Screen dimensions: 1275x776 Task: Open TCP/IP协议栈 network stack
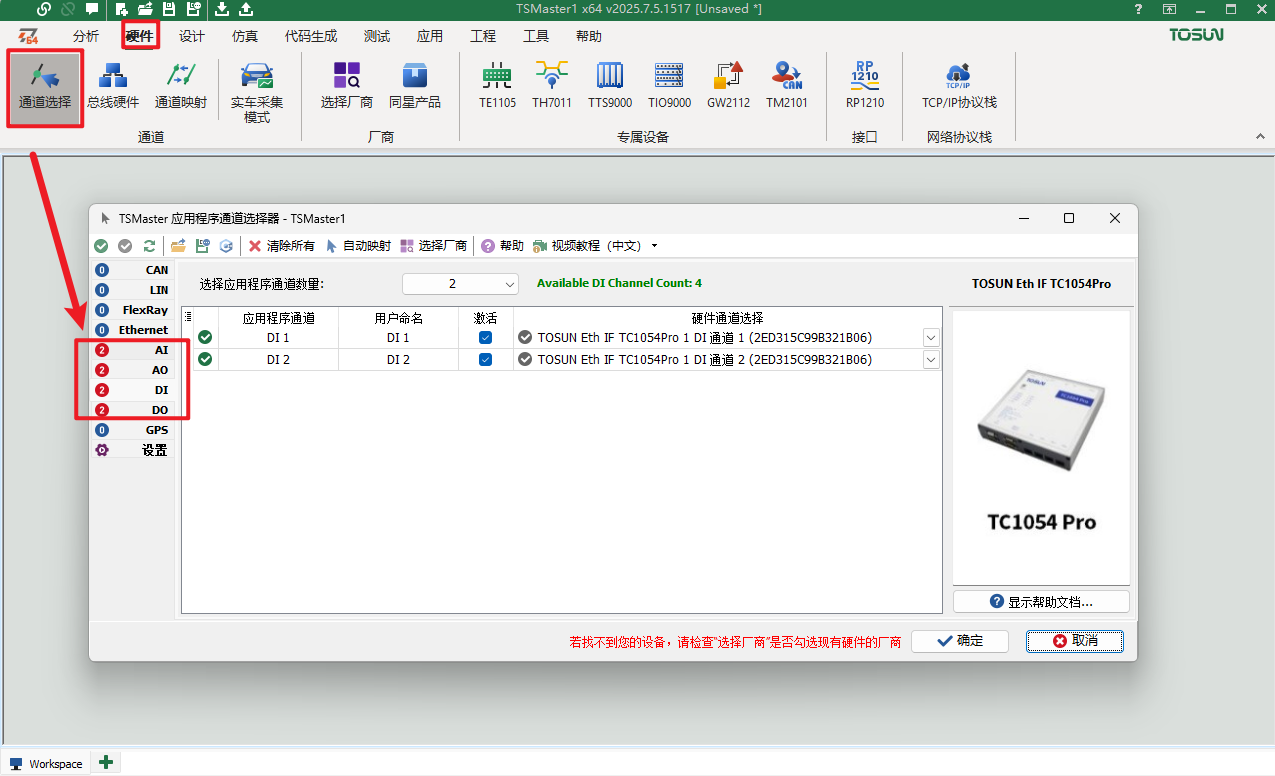959,87
